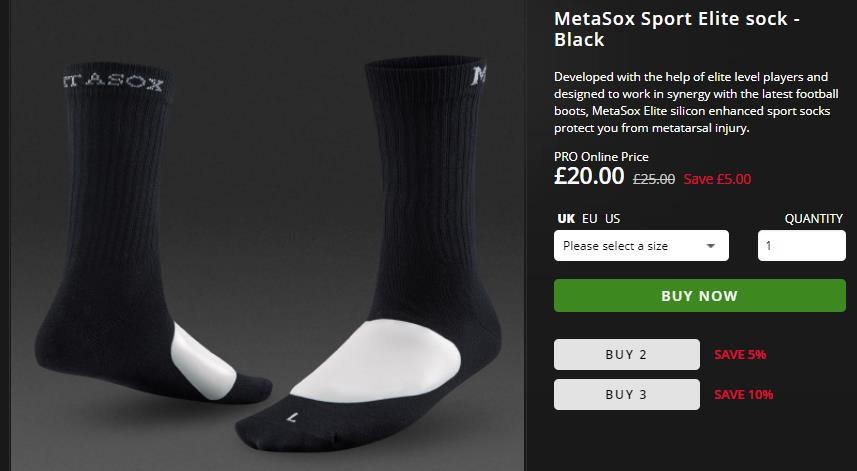Click the size dropdown arrow
Image resolution: width=857 pixels, height=471 pixels.
(711, 245)
